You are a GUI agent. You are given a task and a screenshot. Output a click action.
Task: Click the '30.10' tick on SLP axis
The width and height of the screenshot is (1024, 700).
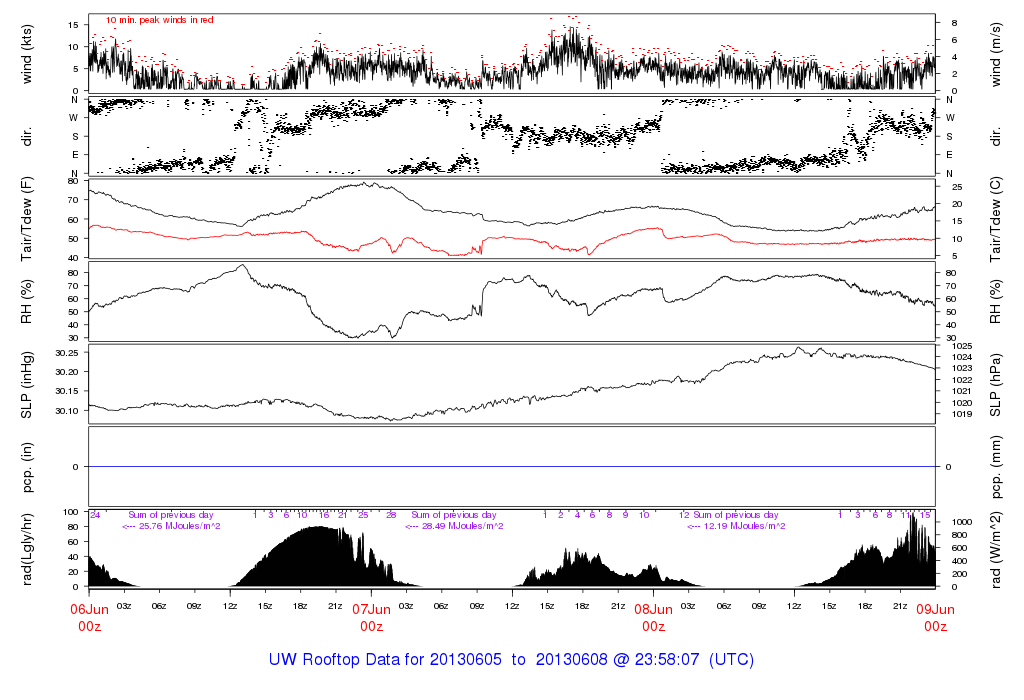(67, 411)
